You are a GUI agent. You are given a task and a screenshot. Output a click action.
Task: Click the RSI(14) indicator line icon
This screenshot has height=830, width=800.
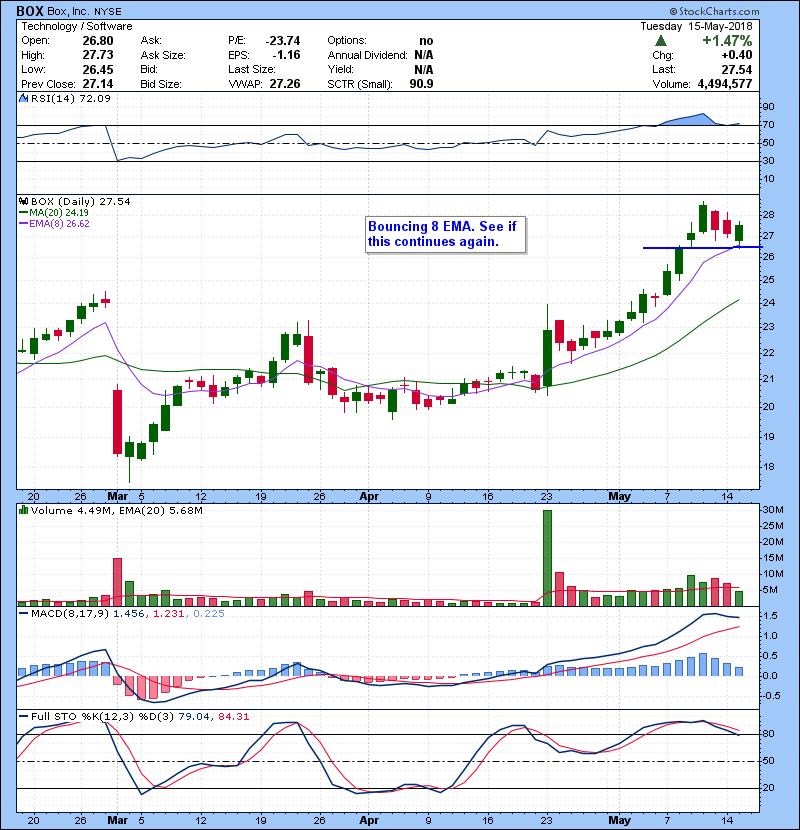(23, 98)
